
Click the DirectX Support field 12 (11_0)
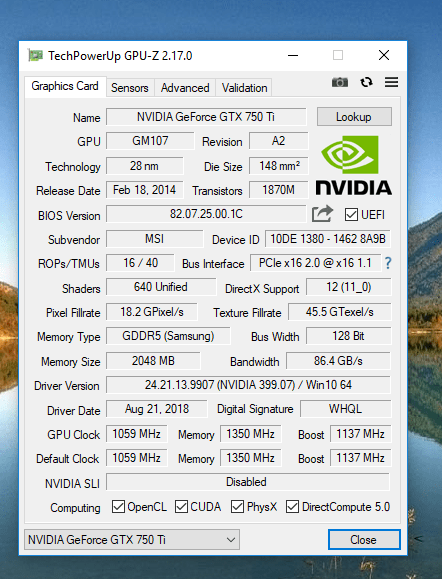[349, 287]
